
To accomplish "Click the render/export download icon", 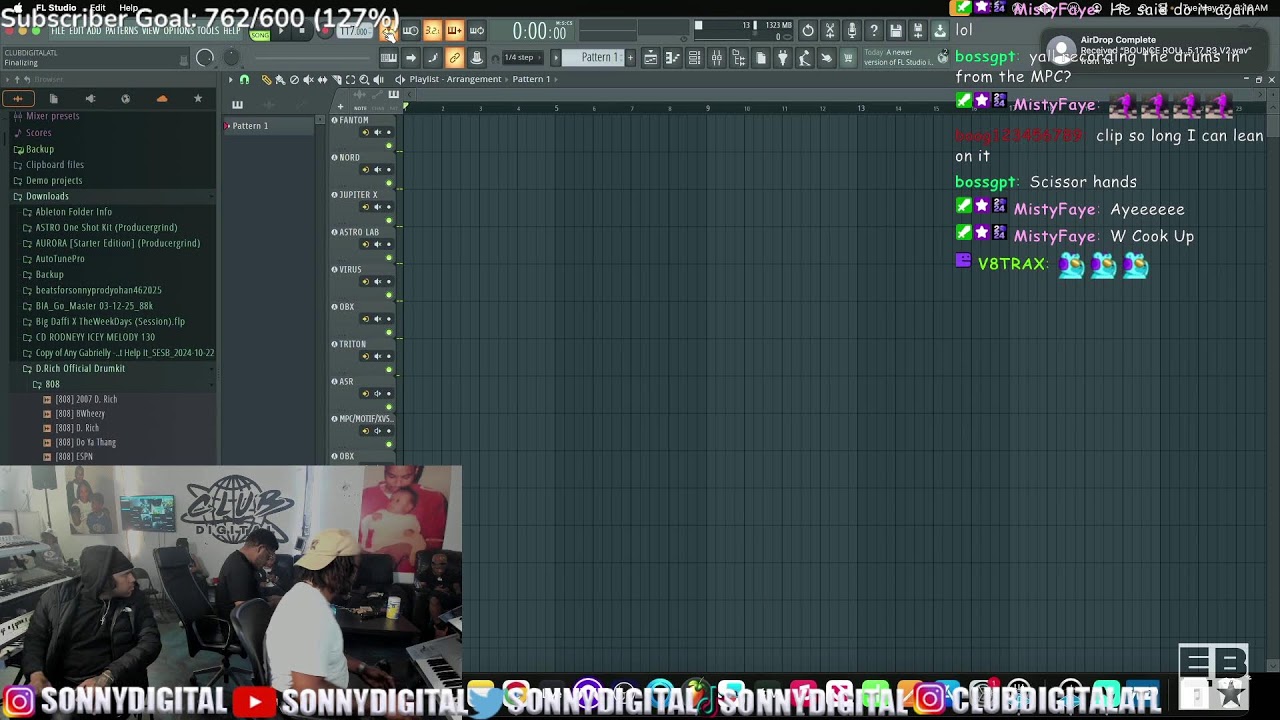I will (940, 30).
